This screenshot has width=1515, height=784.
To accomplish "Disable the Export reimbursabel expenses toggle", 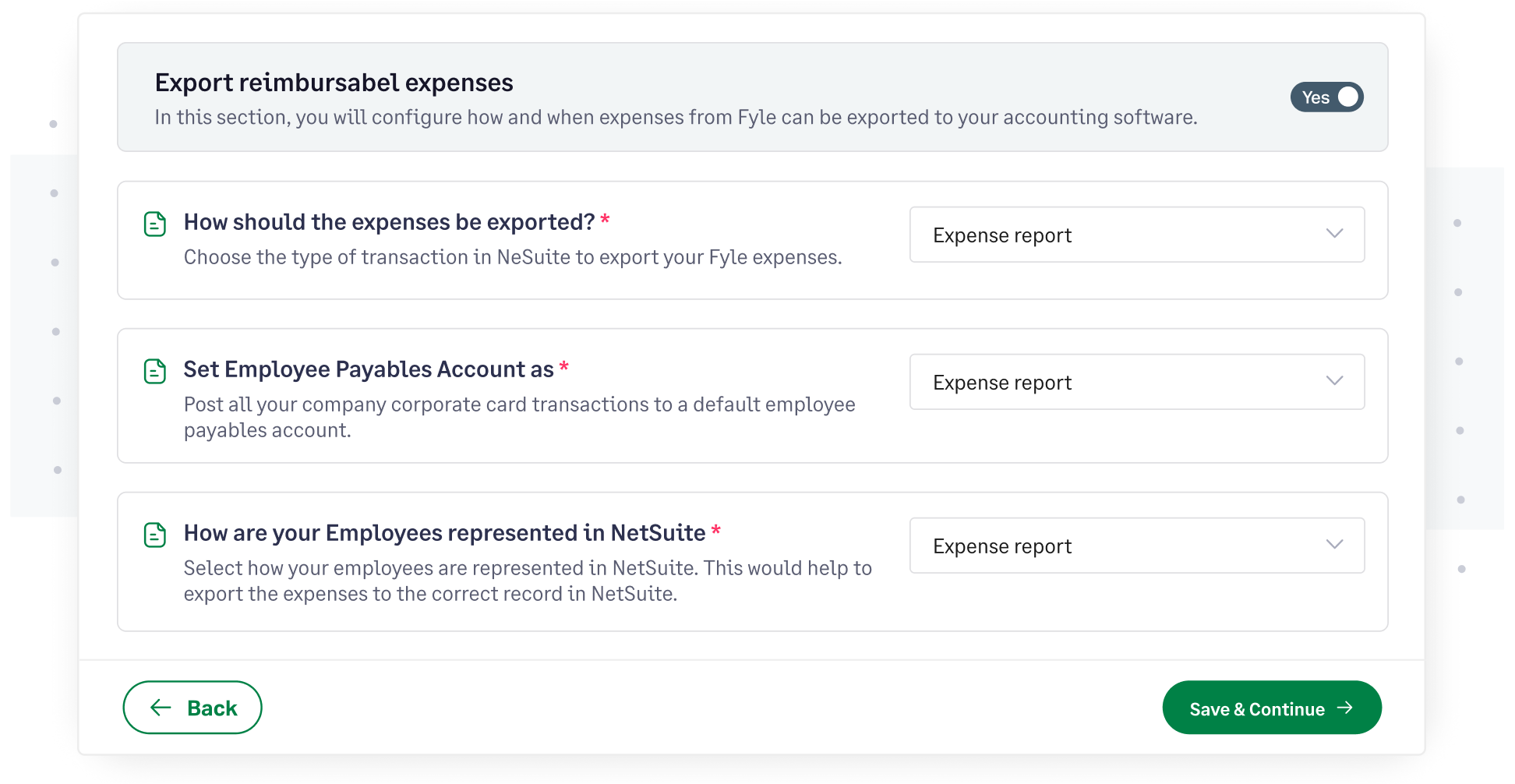I will [x=1326, y=97].
